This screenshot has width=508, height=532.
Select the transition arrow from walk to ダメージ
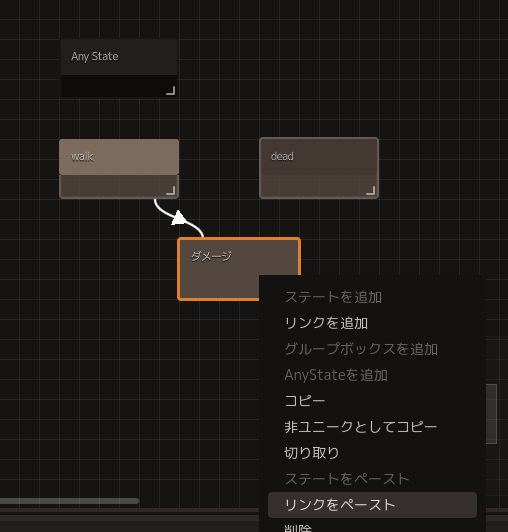tap(178, 217)
